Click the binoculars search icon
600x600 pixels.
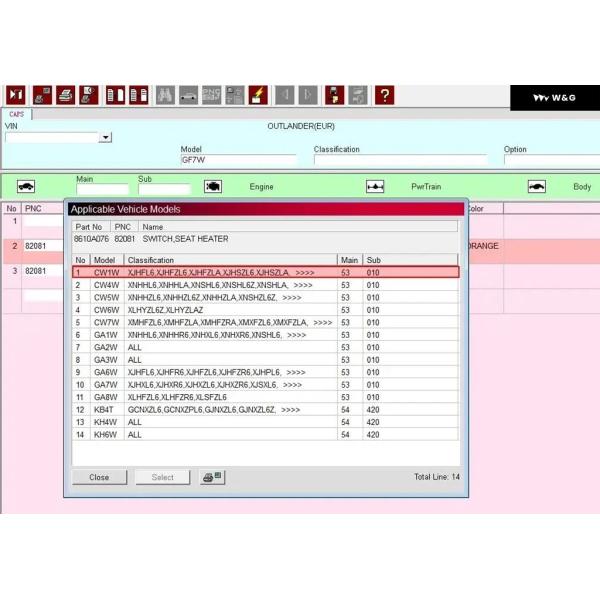pos(165,95)
